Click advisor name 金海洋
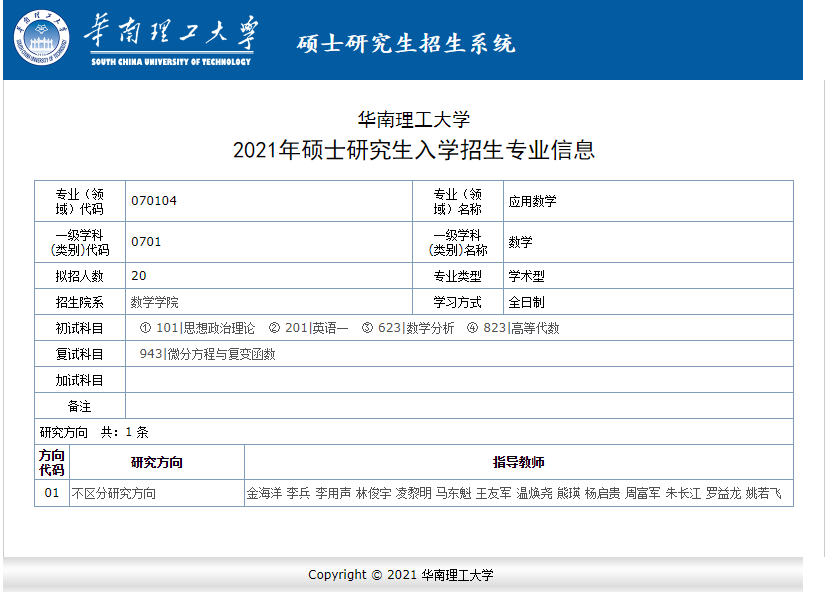 [x=264, y=493]
